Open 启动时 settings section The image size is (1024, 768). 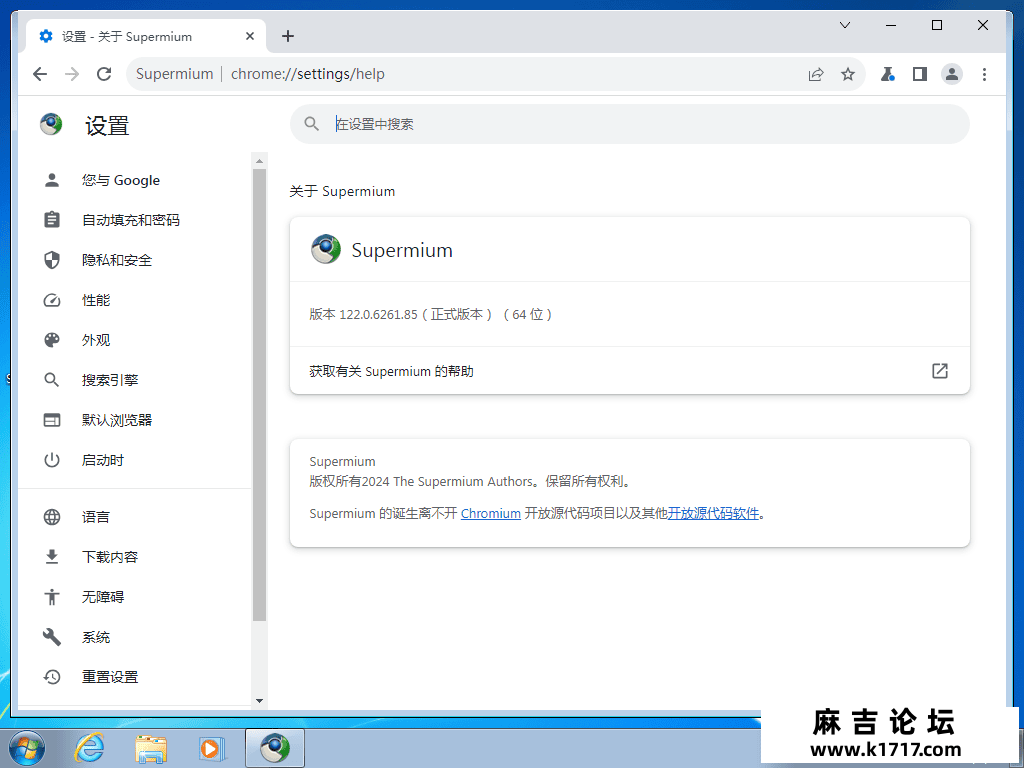tap(134, 460)
